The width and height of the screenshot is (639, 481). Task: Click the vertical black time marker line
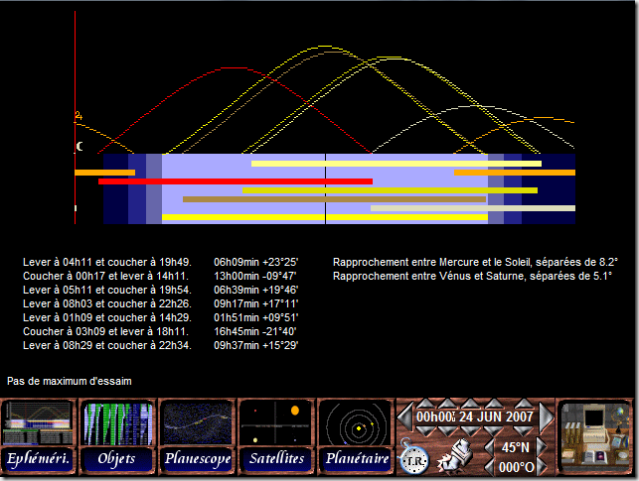click(x=326, y=188)
